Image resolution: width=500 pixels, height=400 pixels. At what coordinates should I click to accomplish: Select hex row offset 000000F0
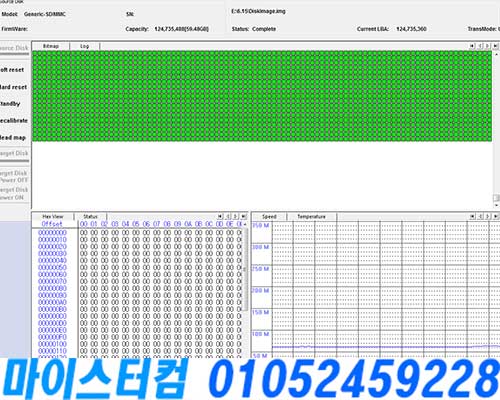52,337
